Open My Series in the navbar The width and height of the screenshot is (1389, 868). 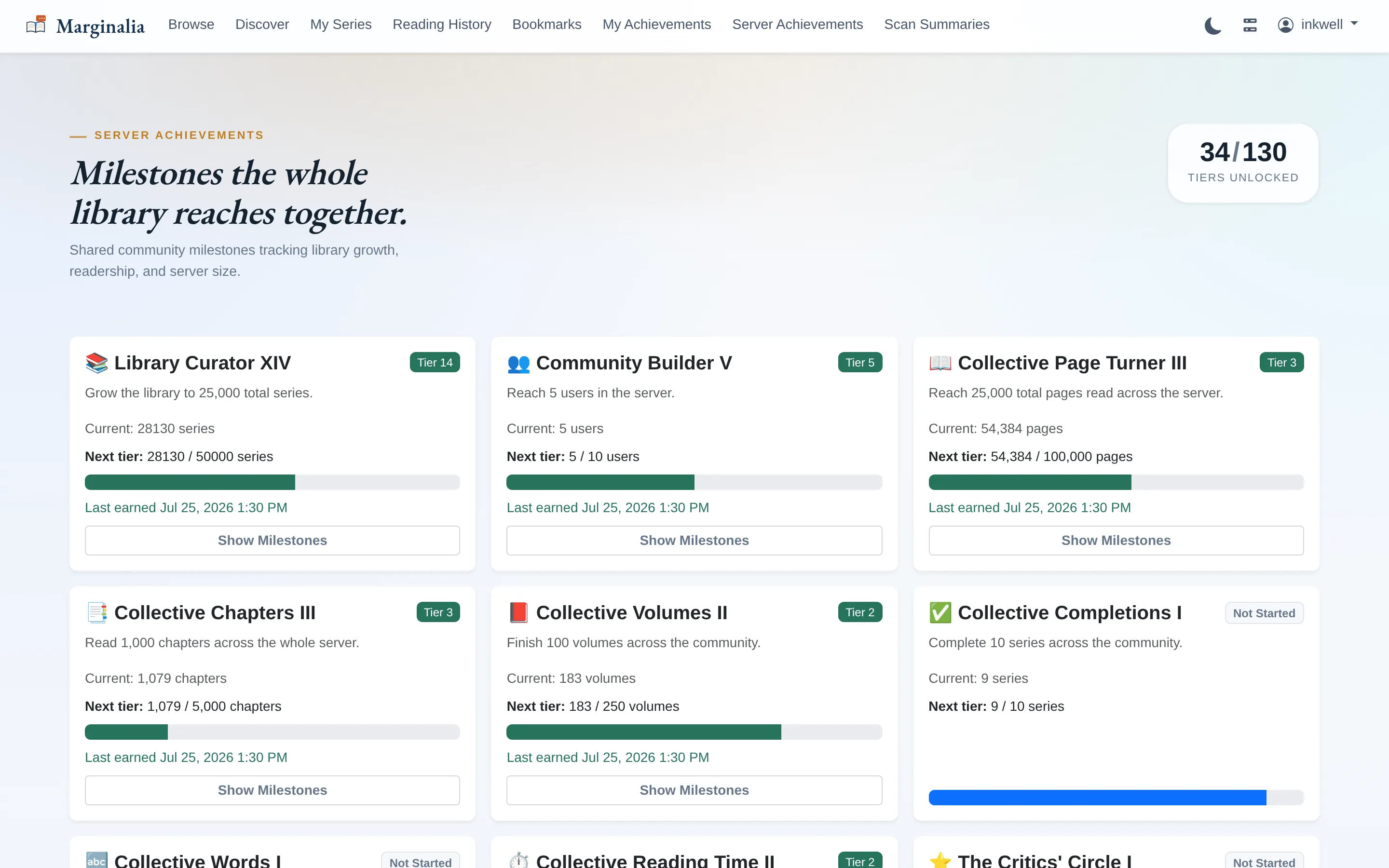341,25
